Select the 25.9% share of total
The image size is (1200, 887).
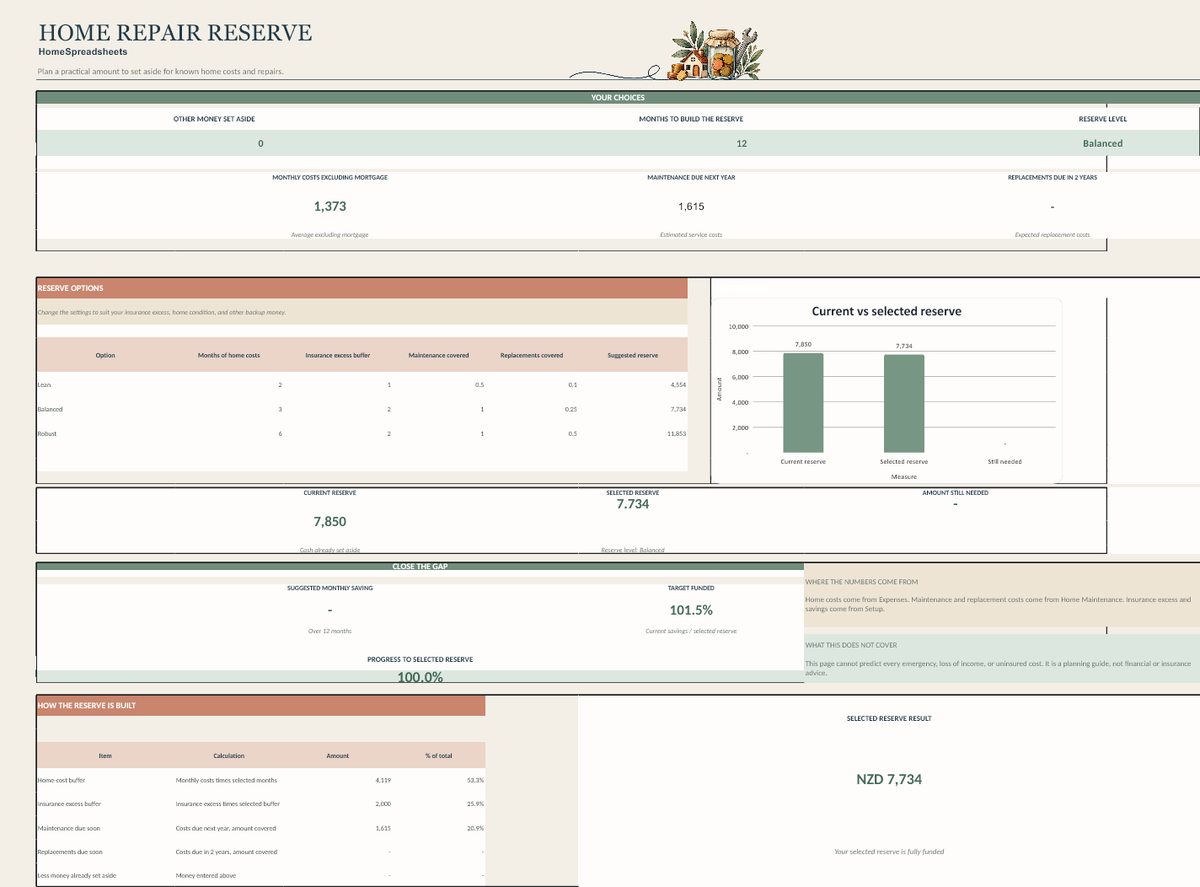[x=476, y=803]
